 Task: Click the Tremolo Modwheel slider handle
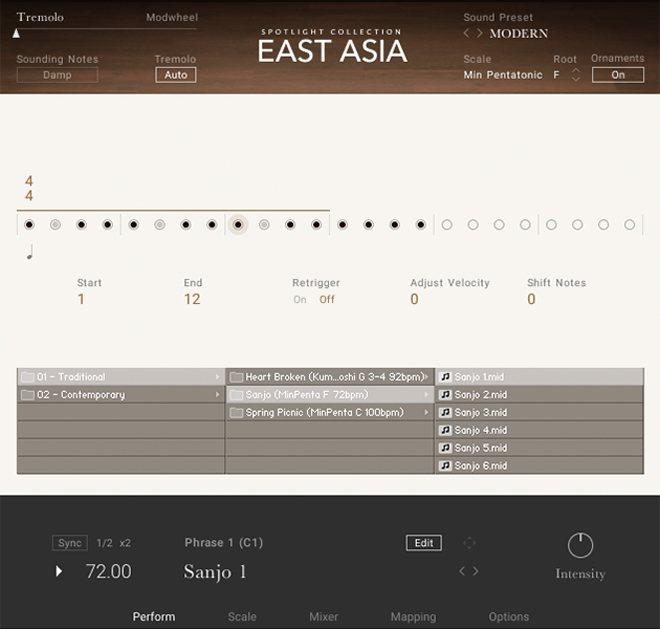pos(16,34)
